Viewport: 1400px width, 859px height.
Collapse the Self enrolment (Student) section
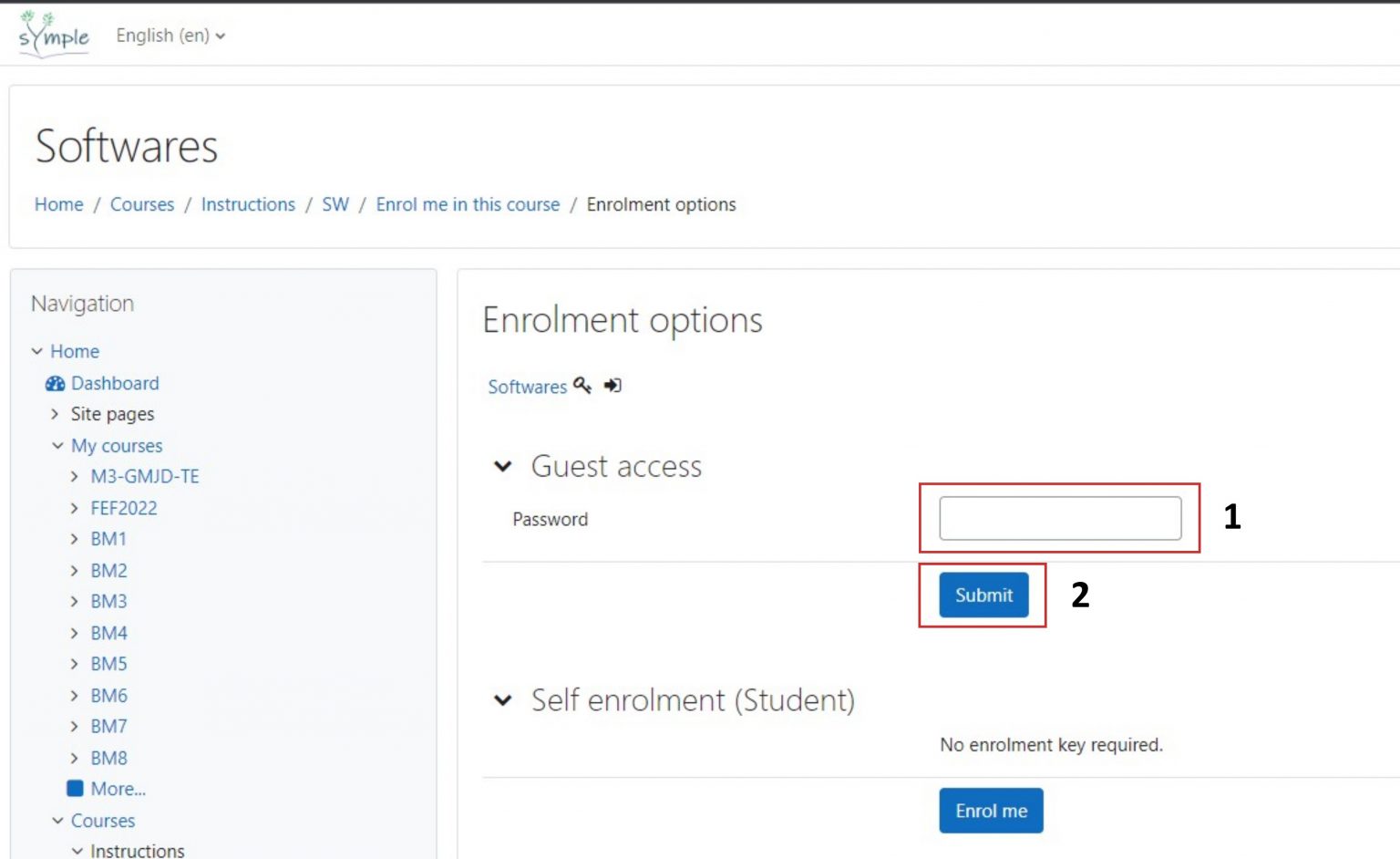point(502,700)
